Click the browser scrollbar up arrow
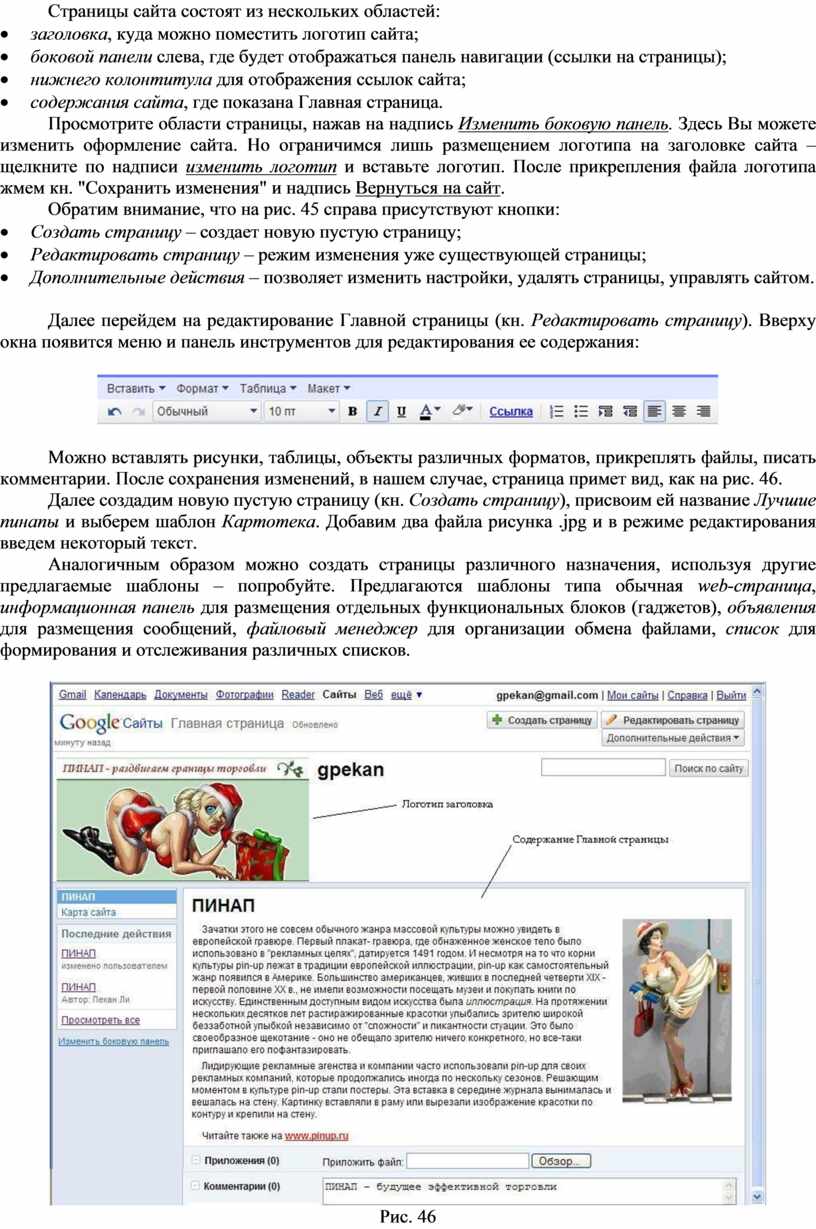Viewport: 816px width, 1229px height. (x=757, y=690)
